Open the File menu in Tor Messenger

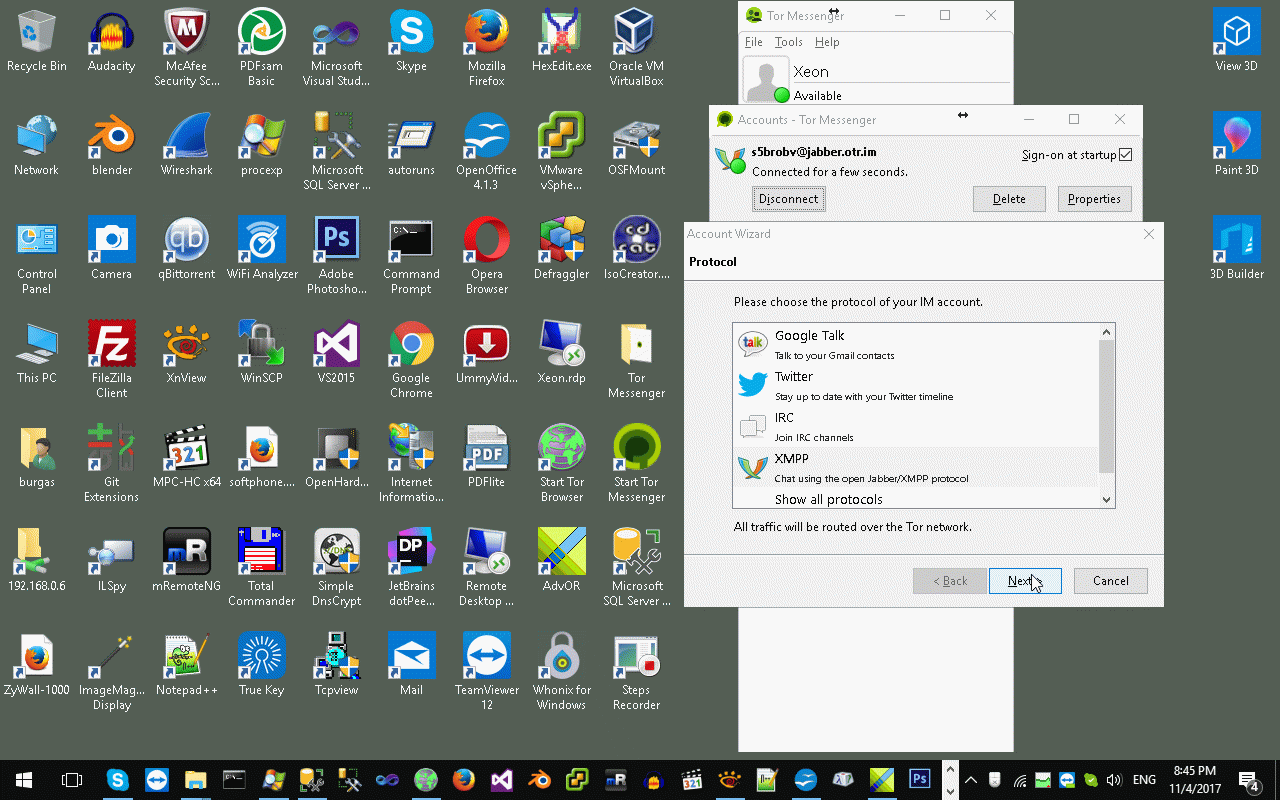tap(754, 42)
